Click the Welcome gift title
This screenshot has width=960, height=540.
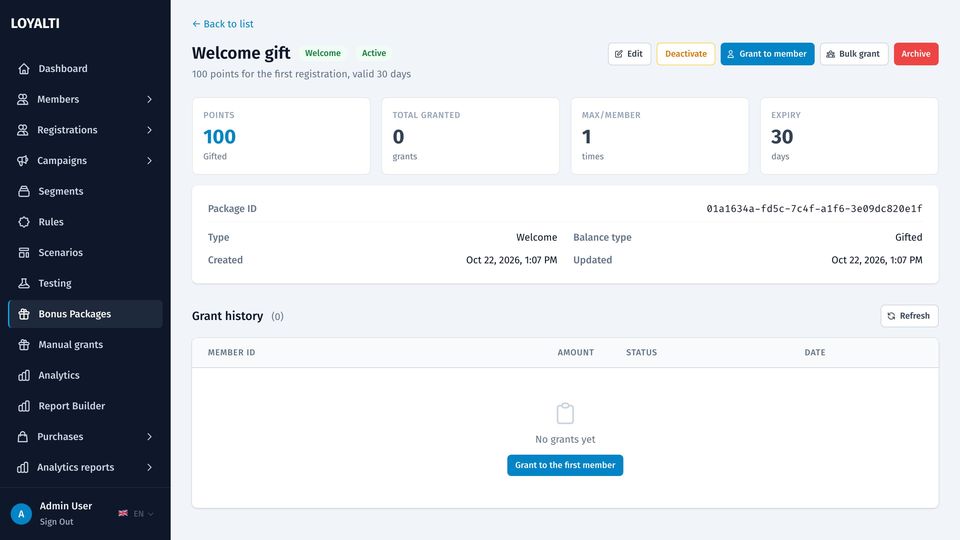tap(241, 53)
